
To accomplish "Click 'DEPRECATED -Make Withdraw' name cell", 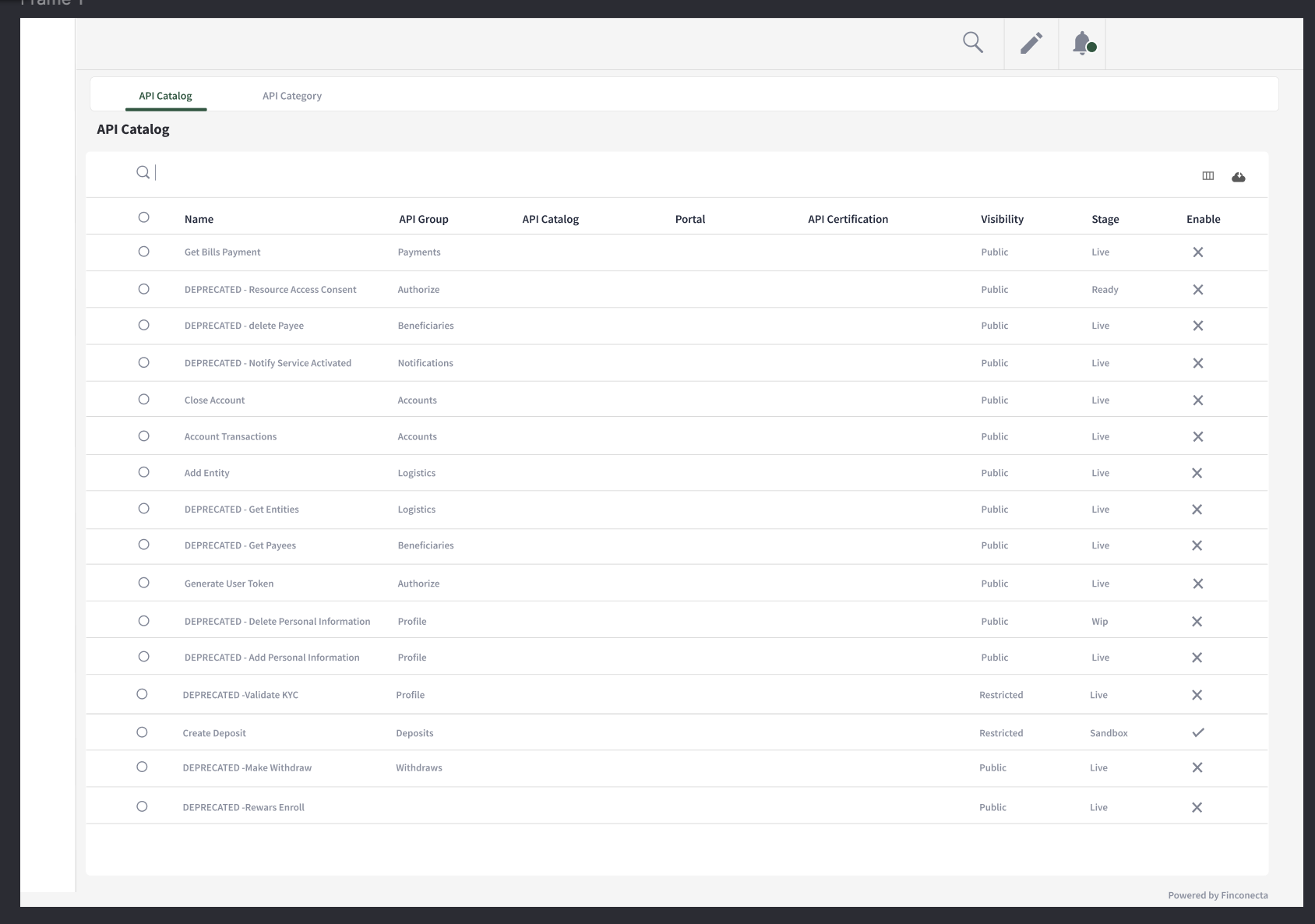I will tap(247, 768).
